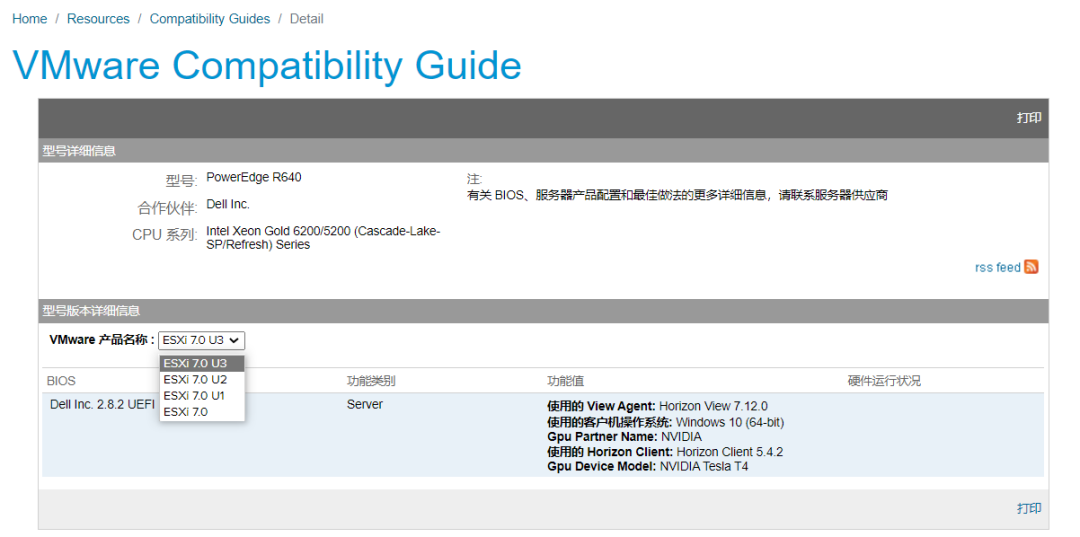Click the Horizon View 7.12.0 value
Screen dimensions: 1080x537
tap(713, 406)
